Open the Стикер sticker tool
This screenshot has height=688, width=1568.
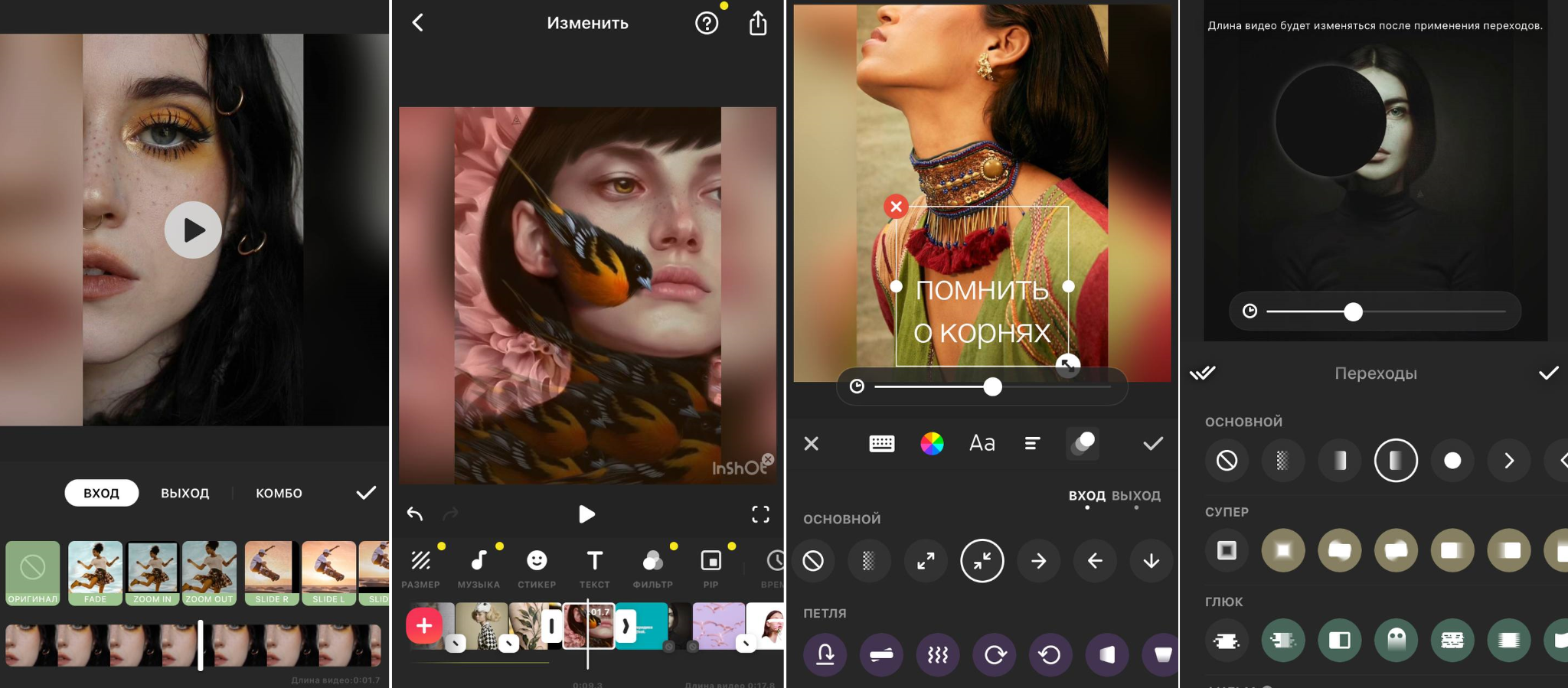[x=537, y=569]
